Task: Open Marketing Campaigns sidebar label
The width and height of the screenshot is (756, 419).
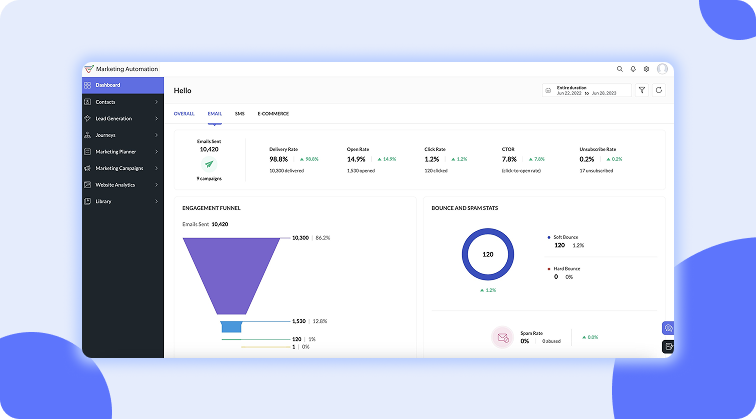Action: pyautogui.click(x=119, y=168)
